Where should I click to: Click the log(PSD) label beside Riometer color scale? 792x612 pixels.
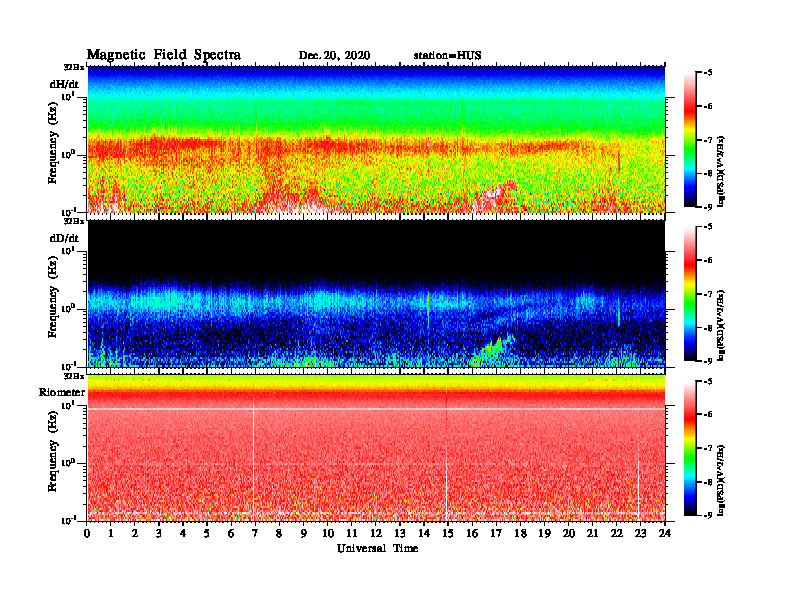[x=721, y=480]
